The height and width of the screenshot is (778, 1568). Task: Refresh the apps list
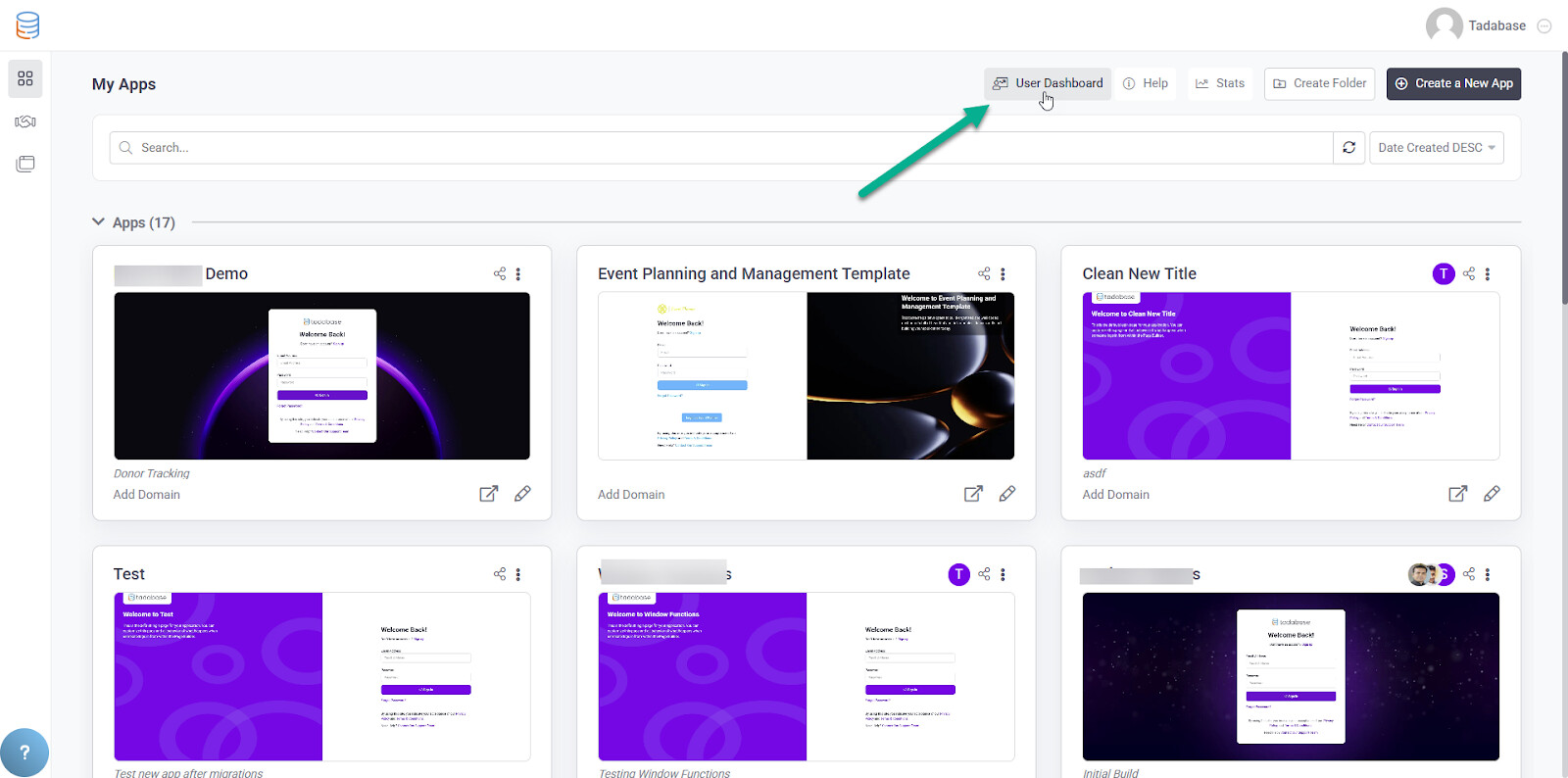(1348, 148)
